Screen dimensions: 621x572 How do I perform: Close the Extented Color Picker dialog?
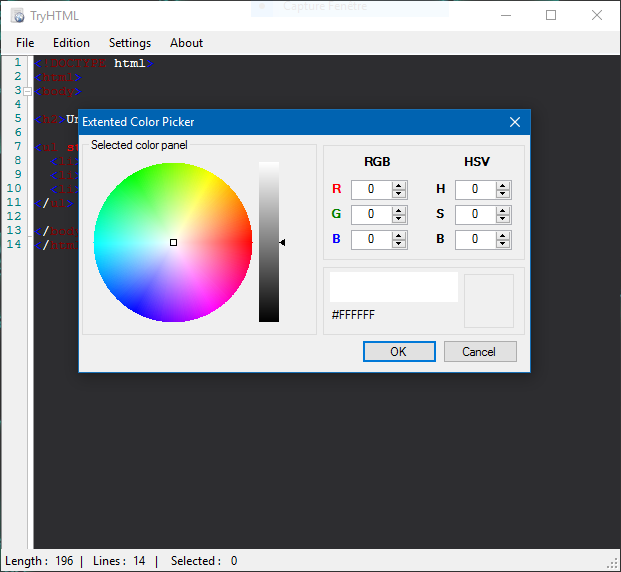(515, 122)
